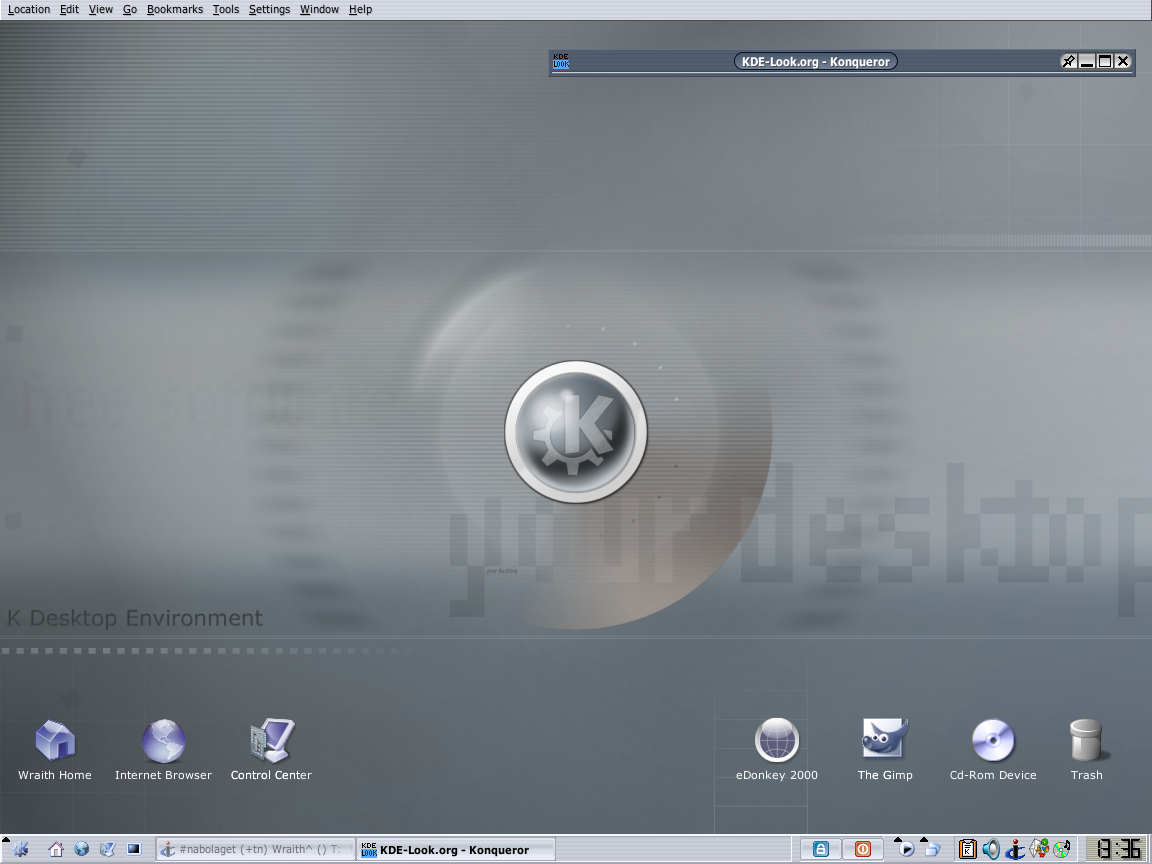Open the Tools menu
The height and width of the screenshot is (864, 1152).
[x=226, y=10]
